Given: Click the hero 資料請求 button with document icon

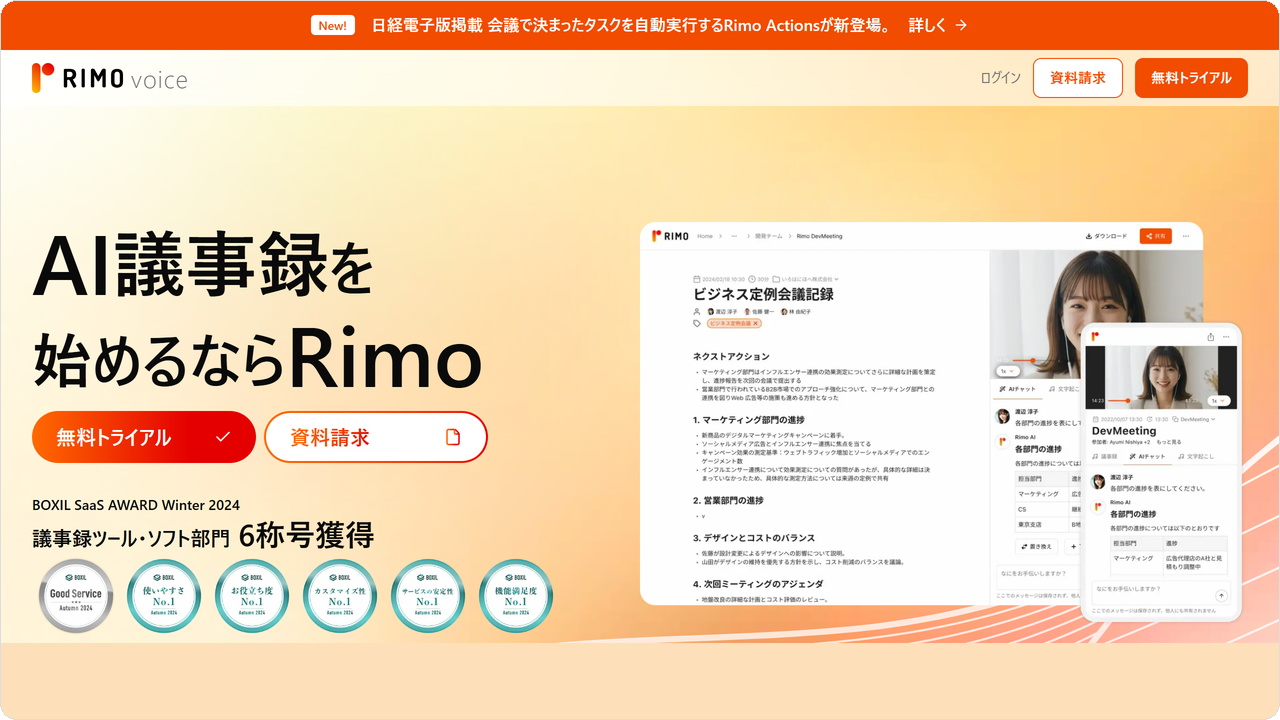Looking at the screenshot, I should pos(376,437).
